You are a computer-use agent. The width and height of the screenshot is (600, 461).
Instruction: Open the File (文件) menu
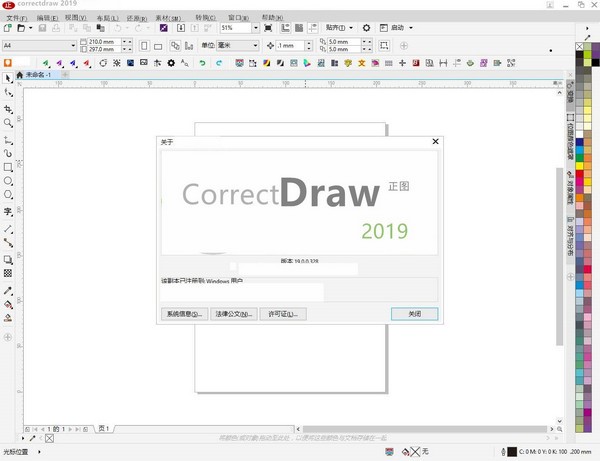16,18
